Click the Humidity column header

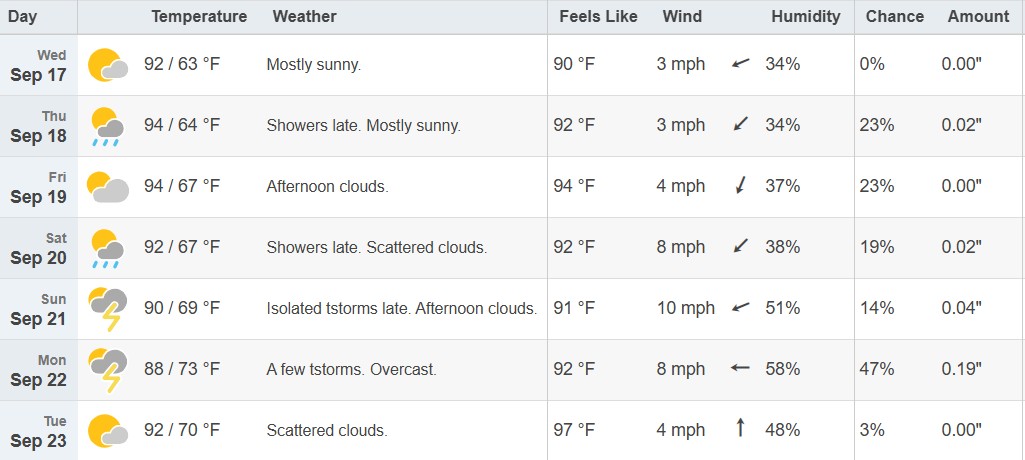(x=805, y=16)
